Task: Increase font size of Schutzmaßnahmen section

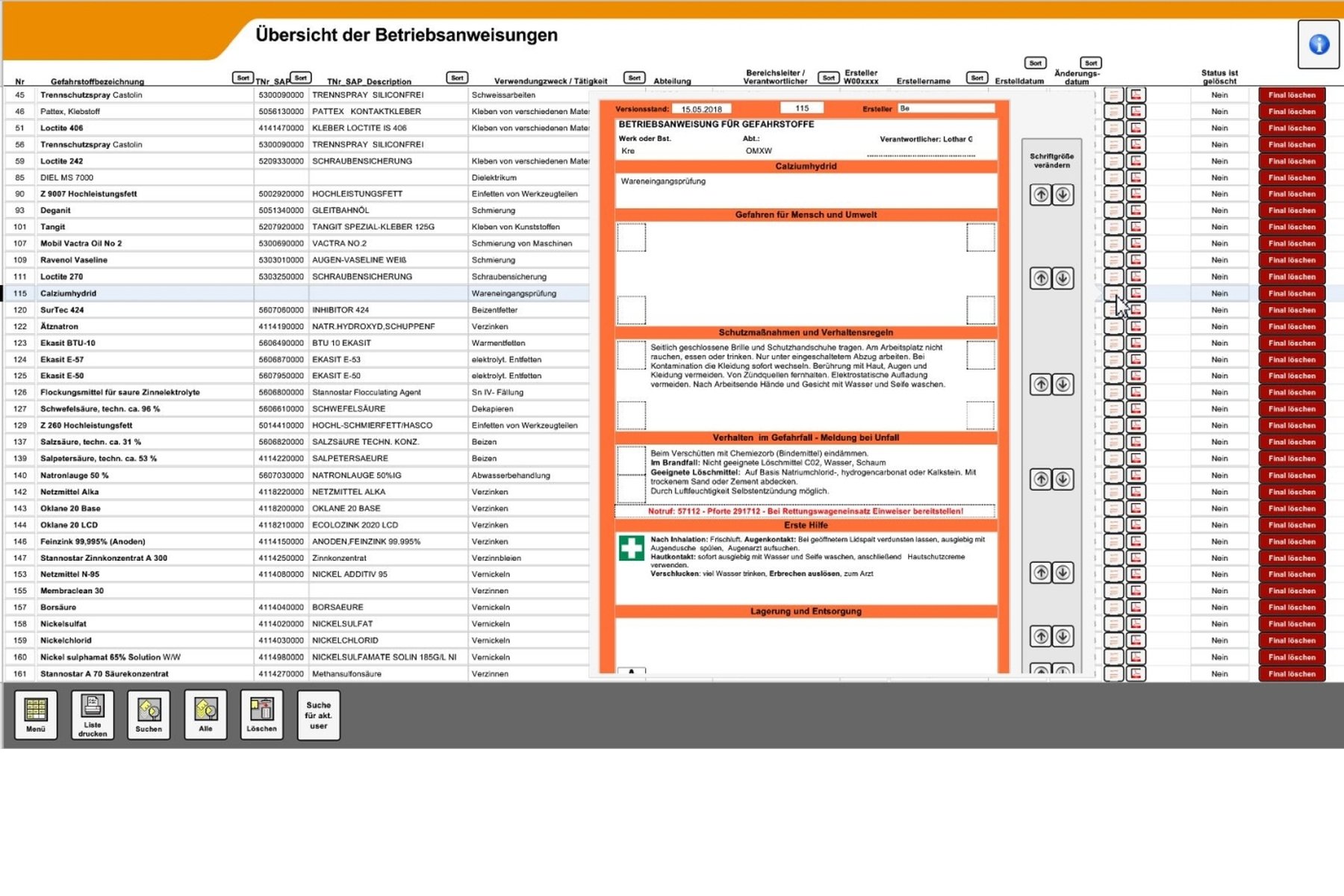Action: 1041,385
